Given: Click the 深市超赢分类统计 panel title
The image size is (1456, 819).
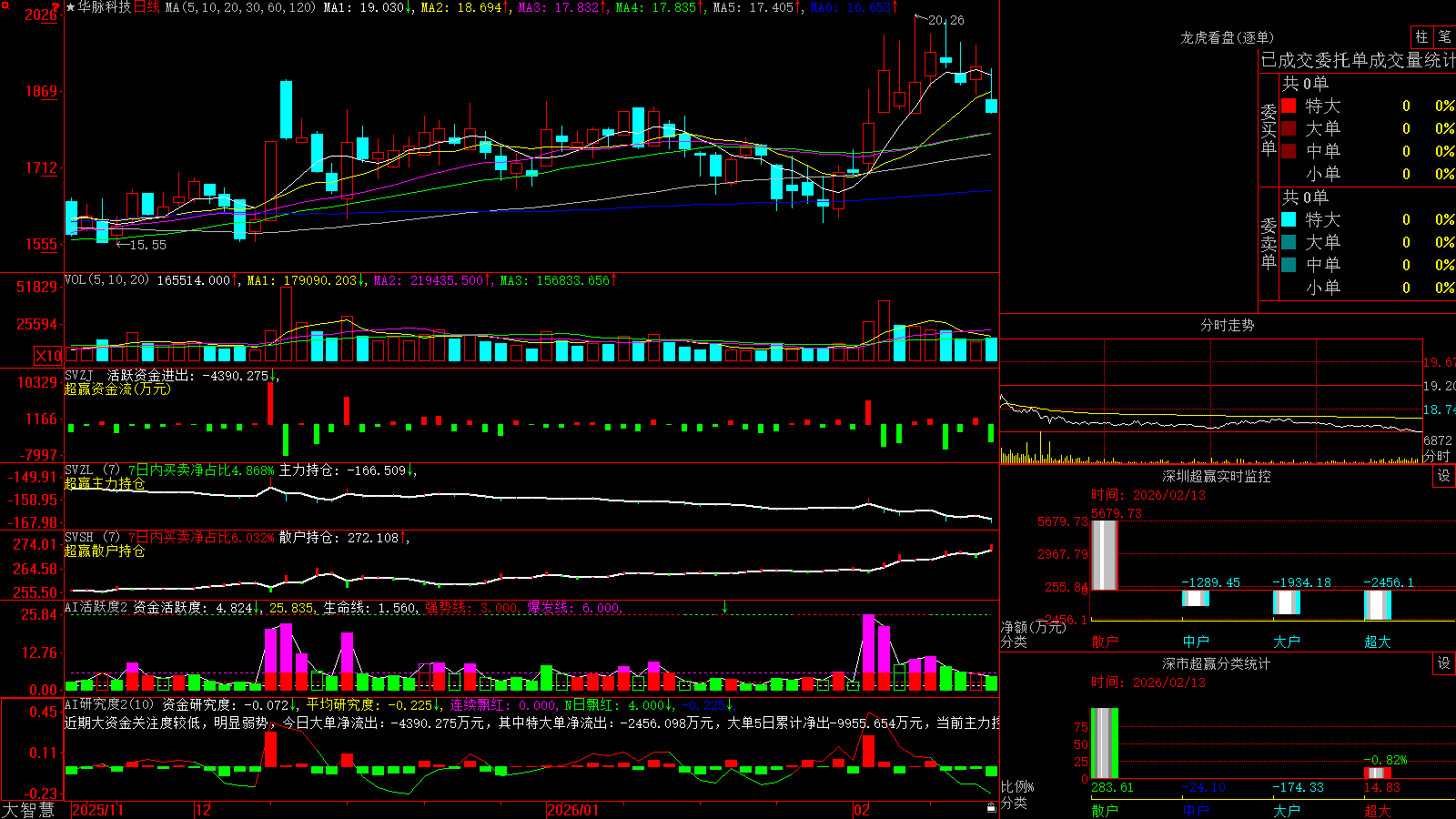Looking at the screenshot, I should click(x=1216, y=663).
